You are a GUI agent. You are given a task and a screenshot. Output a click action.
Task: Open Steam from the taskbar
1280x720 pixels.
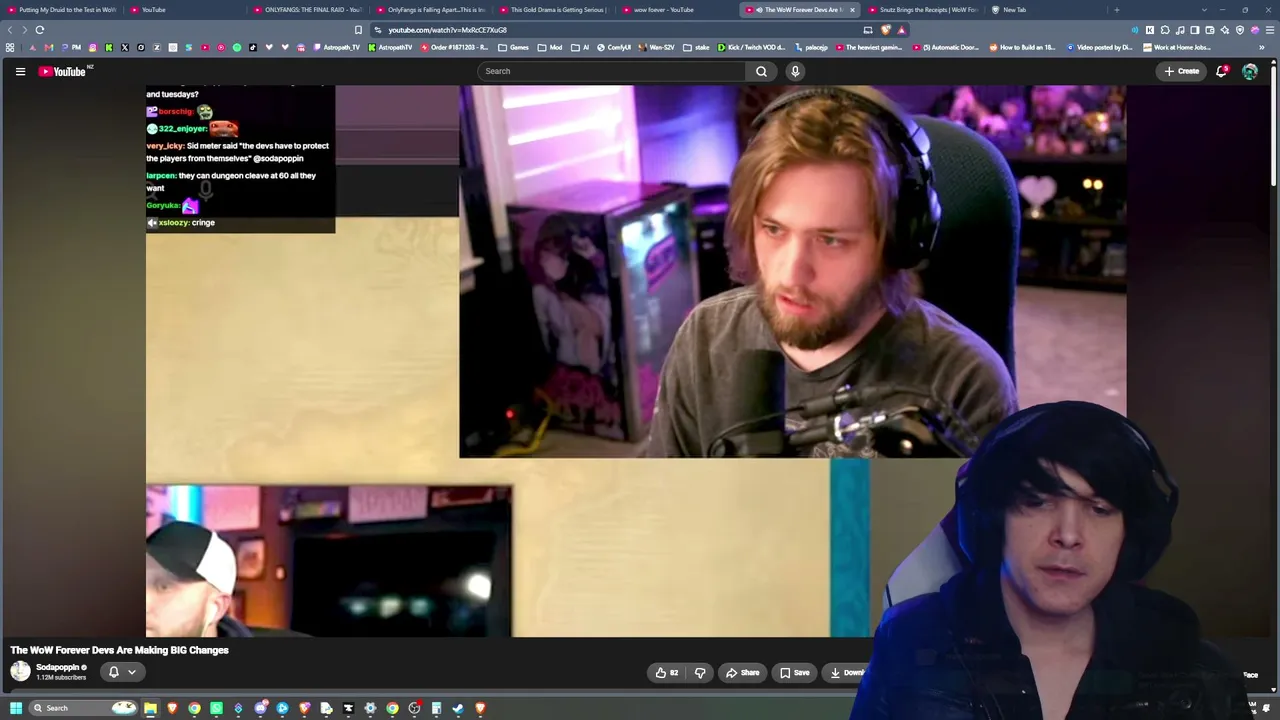[x=458, y=708]
